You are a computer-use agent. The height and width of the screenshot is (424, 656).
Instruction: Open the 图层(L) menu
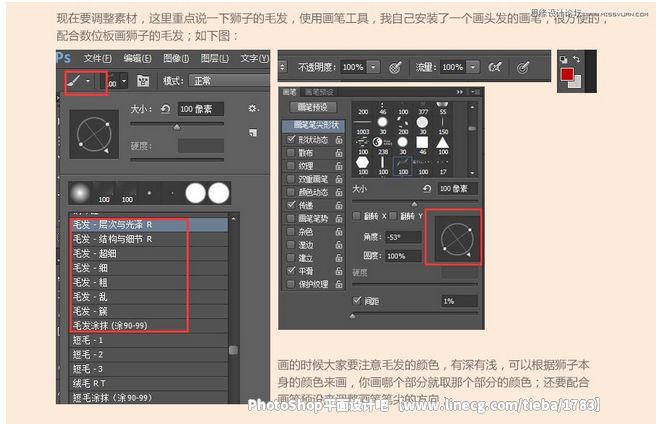click(x=215, y=58)
